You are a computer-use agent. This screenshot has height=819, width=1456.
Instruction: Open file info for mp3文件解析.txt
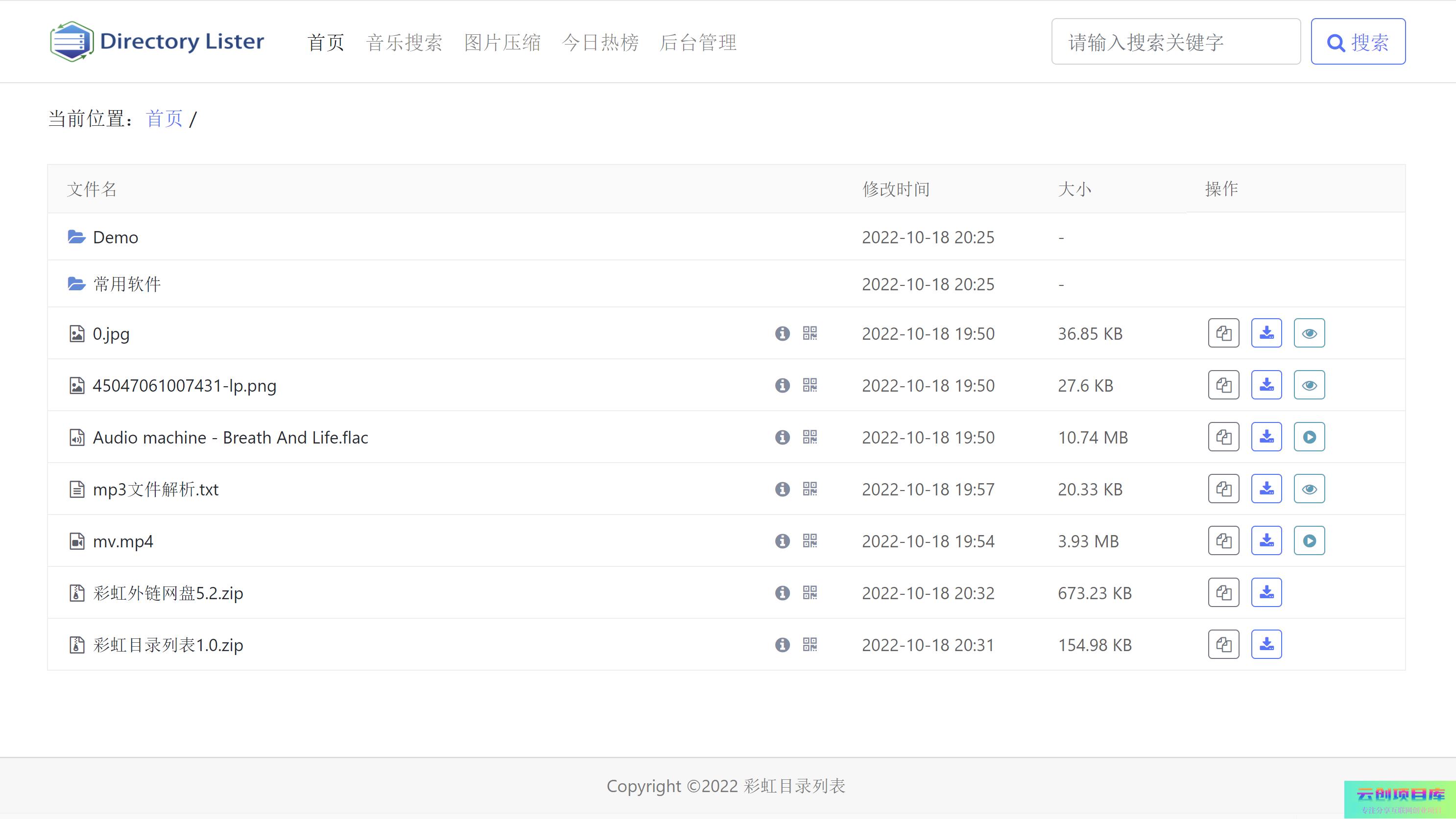coord(782,489)
